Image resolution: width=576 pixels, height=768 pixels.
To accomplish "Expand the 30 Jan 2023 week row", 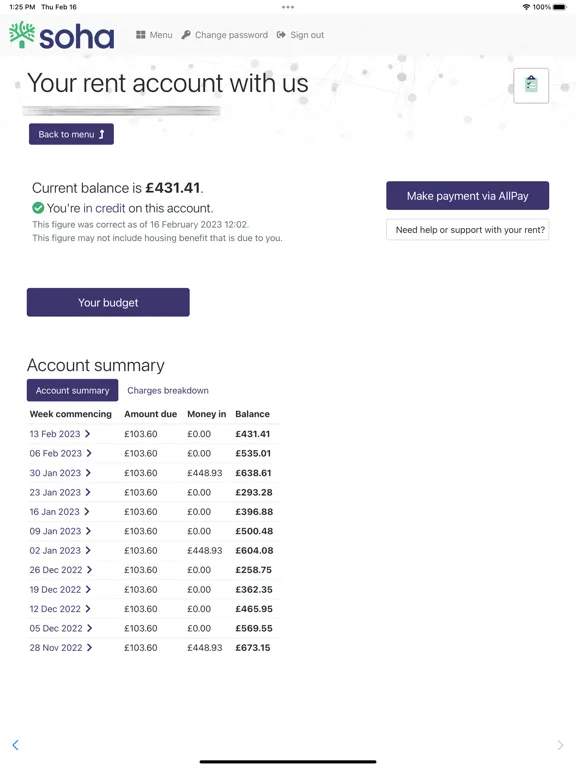I will (x=60, y=473).
